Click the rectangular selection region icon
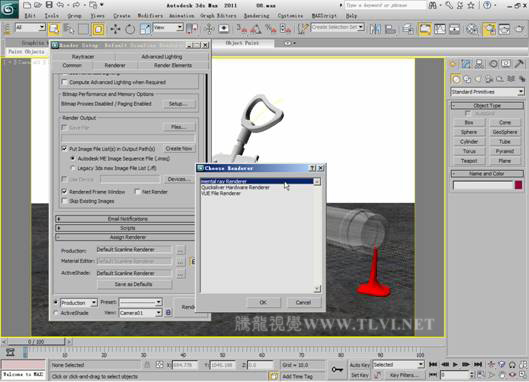 coord(83,29)
